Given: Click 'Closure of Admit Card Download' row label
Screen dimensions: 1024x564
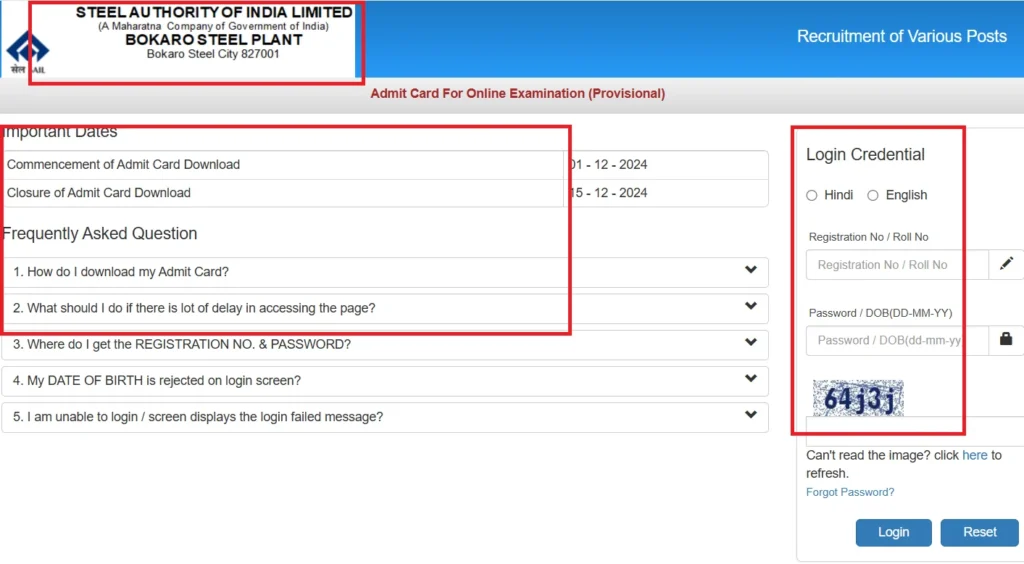Looking at the screenshot, I should (99, 193).
